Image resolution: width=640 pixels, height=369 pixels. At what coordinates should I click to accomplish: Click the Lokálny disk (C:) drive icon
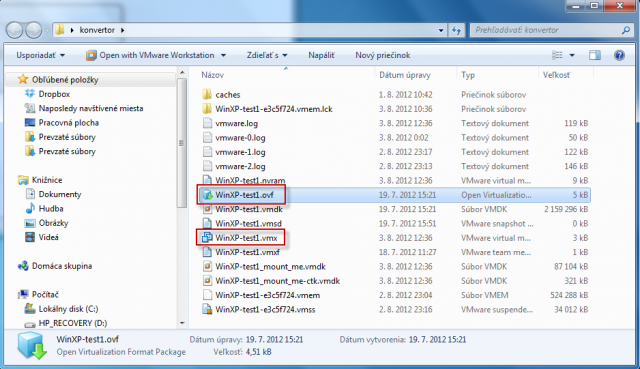30,309
